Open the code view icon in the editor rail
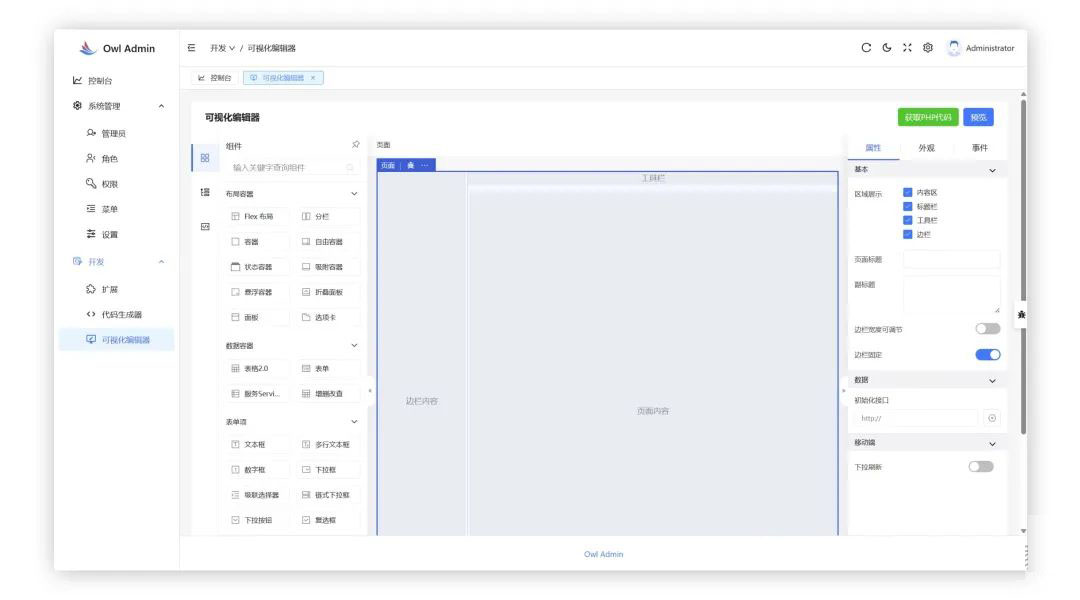 pos(205,227)
